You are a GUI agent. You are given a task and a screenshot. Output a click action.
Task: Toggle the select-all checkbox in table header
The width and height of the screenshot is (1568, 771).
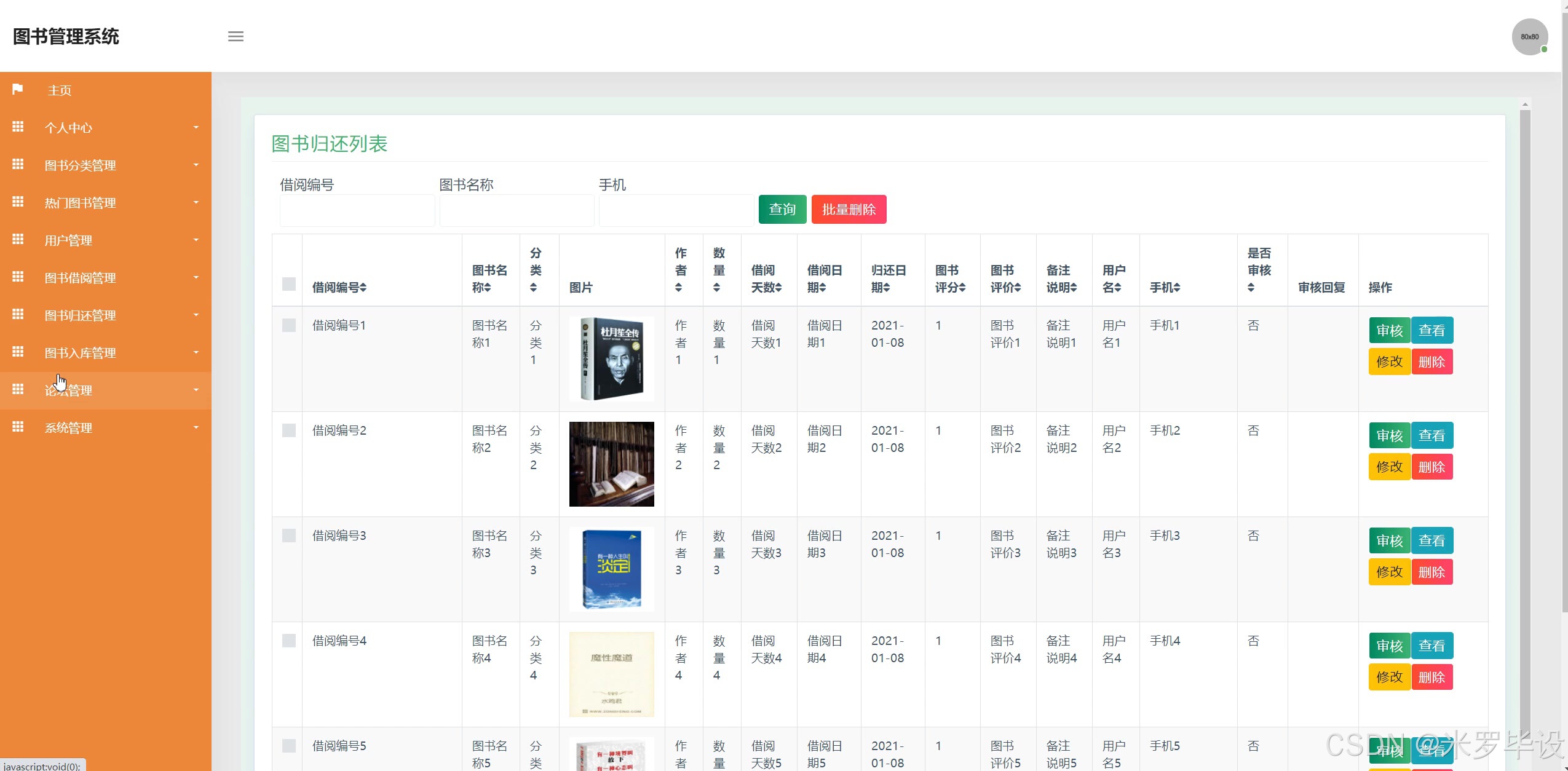point(288,284)
